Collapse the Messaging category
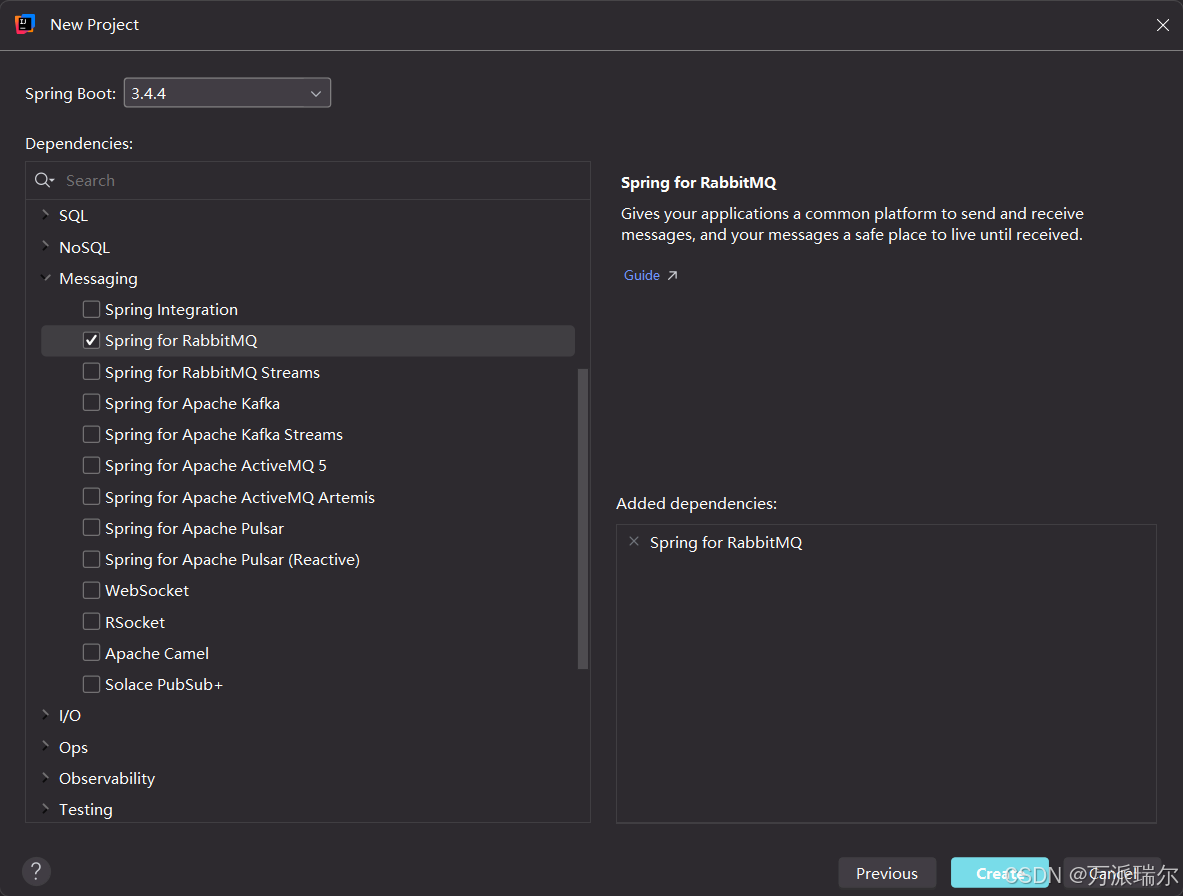 coord(45,278)
